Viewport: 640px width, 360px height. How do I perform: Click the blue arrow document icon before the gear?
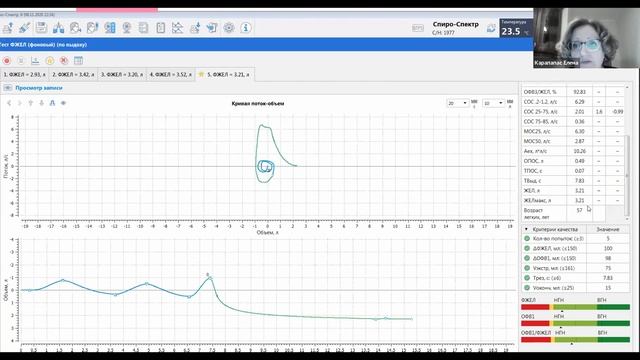click(x=212, y=28)
